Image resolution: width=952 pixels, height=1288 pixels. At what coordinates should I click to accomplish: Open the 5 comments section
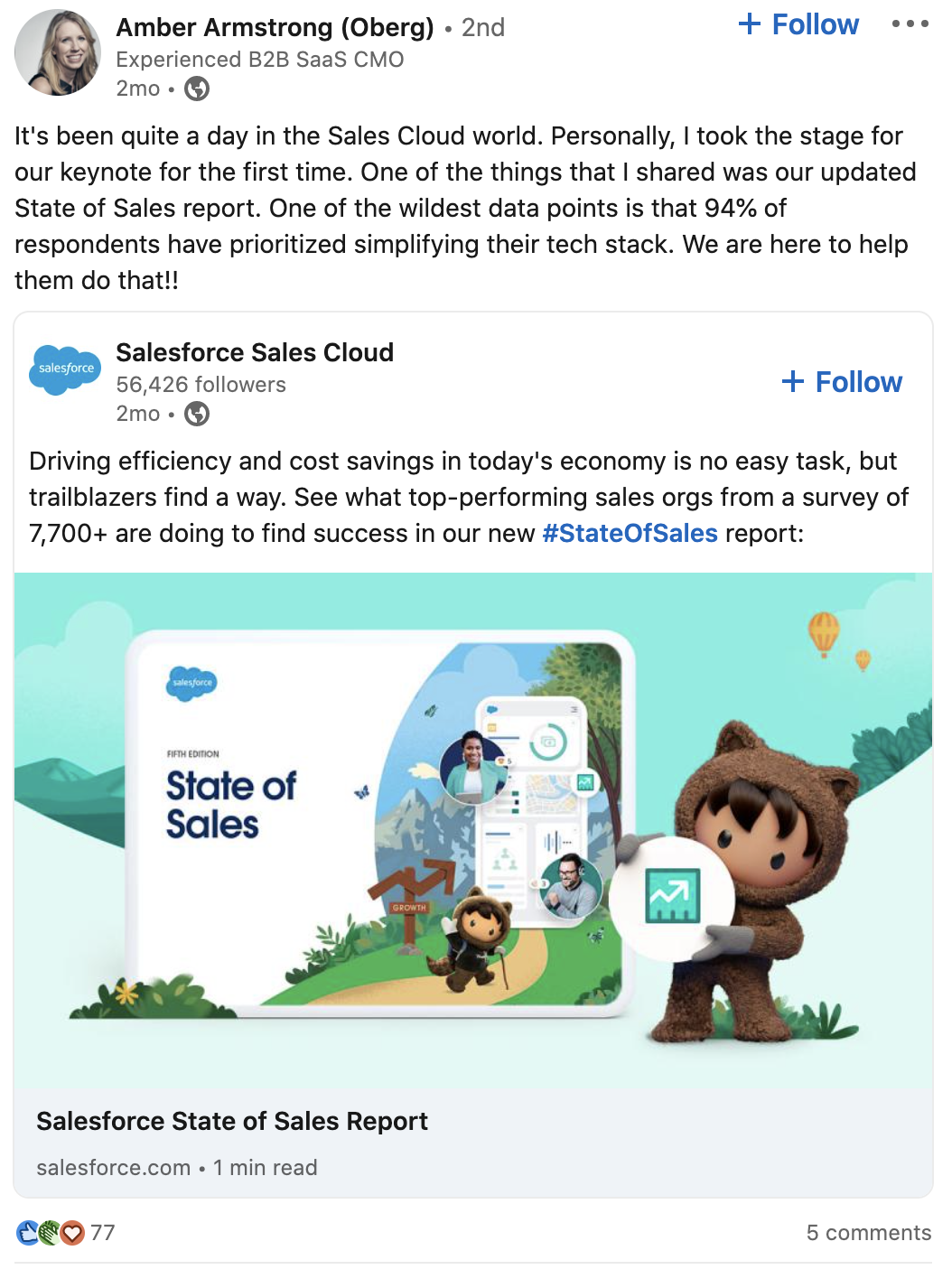pos(868,1232)
